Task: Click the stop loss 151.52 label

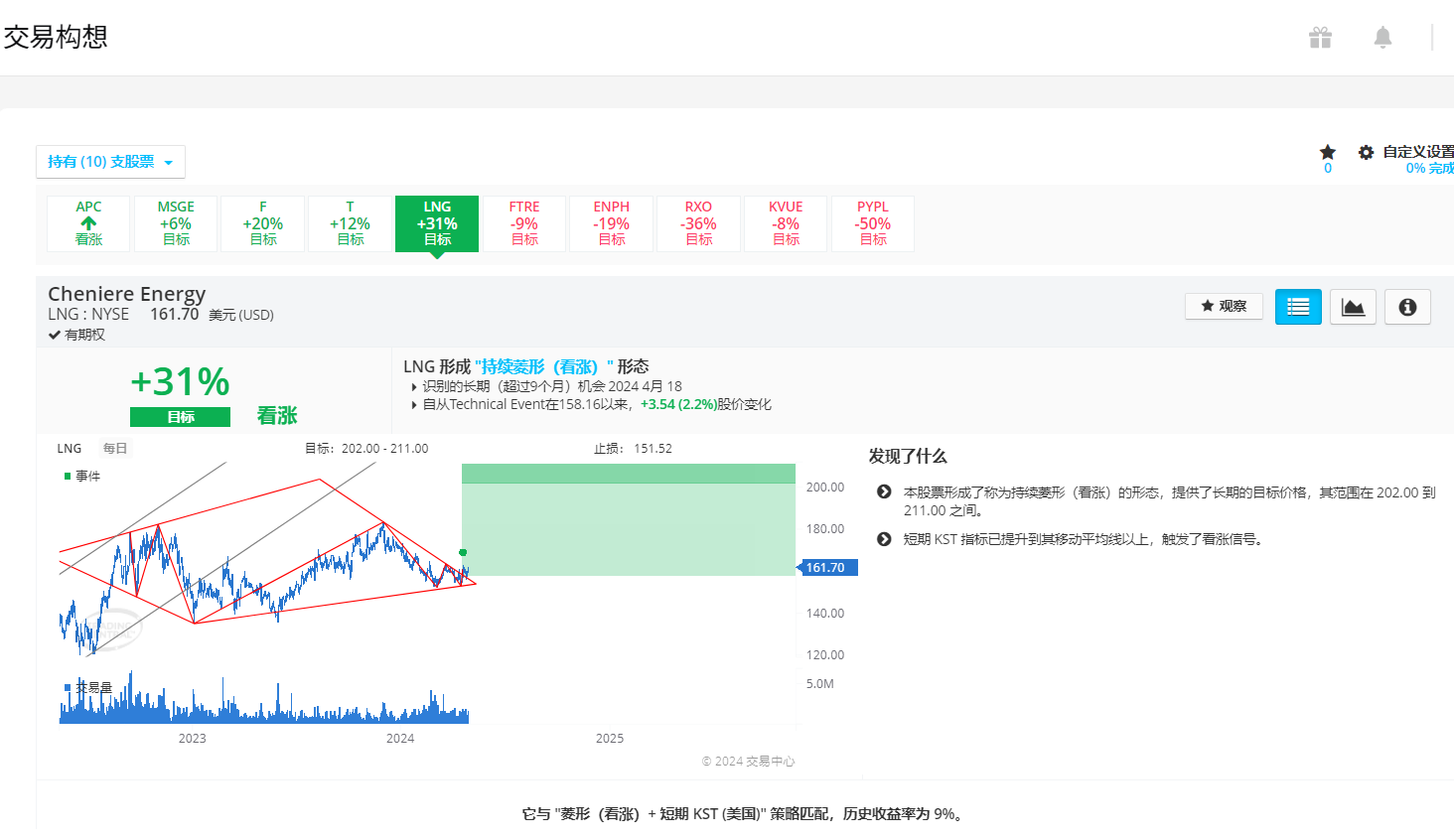Action: (633, 449)
